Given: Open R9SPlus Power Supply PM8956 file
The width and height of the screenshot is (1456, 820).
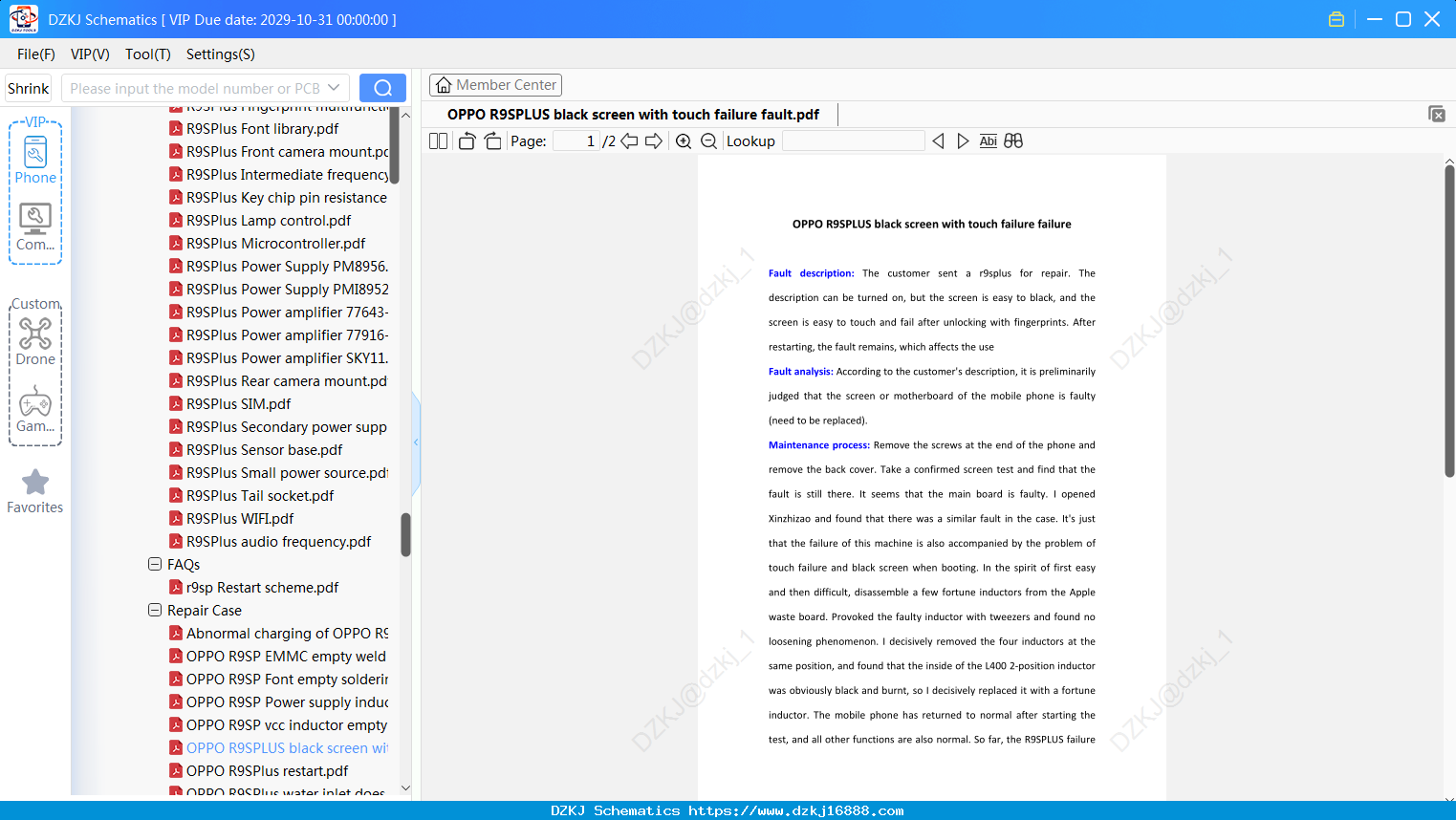Looking at the screenshot, I should tap(287, 266).
